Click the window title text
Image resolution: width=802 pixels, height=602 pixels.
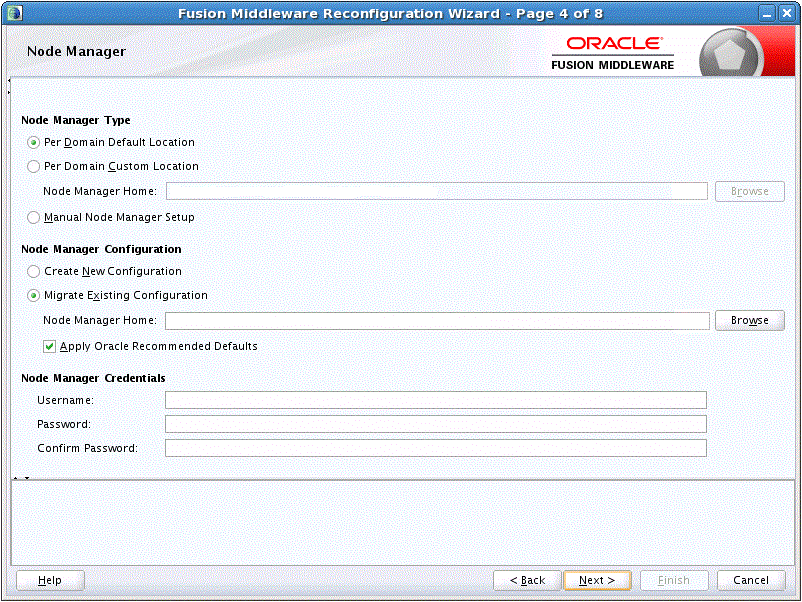pos(390,14)
